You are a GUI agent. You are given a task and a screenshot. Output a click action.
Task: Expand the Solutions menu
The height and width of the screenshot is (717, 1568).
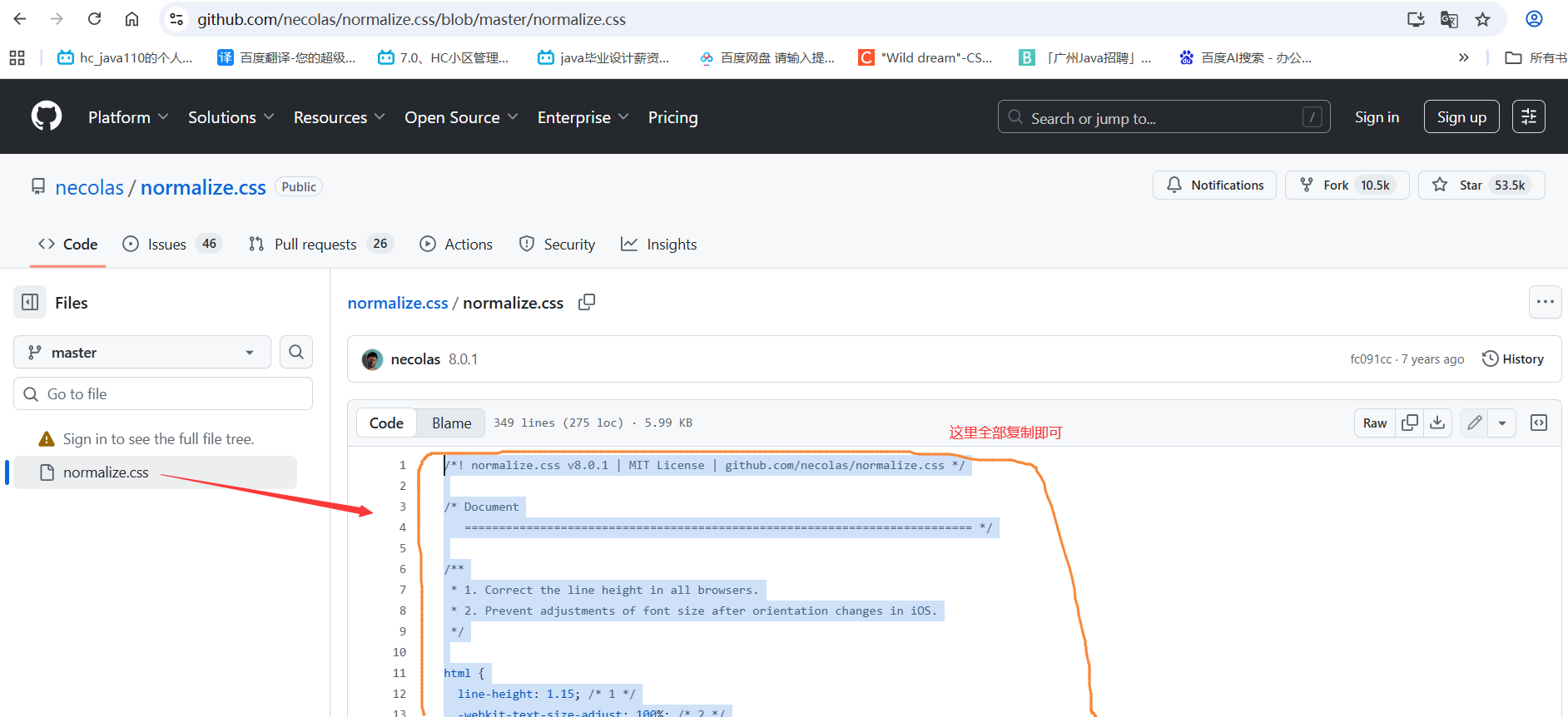(231, 117)
